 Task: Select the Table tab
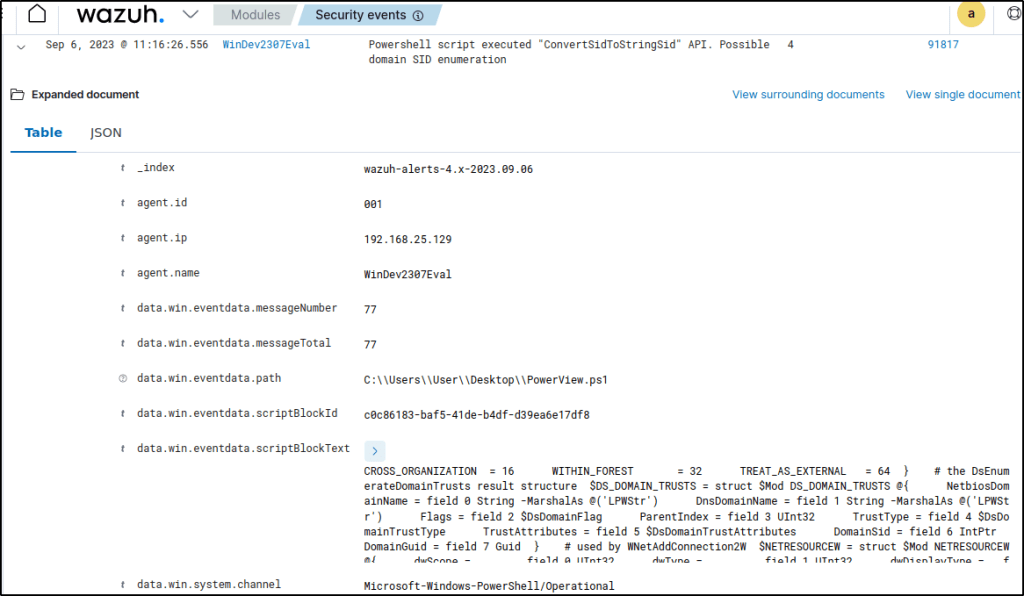[43, 133]
